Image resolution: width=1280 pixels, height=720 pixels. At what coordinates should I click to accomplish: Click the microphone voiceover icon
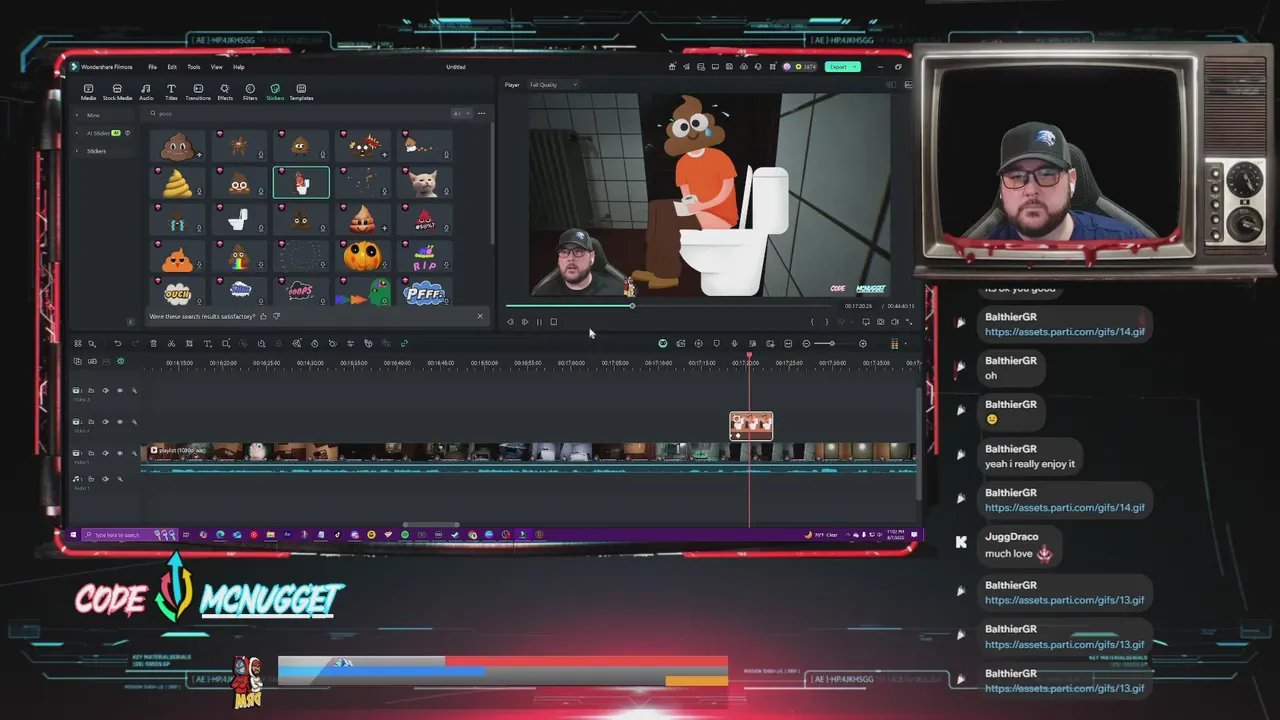(734, 343)
